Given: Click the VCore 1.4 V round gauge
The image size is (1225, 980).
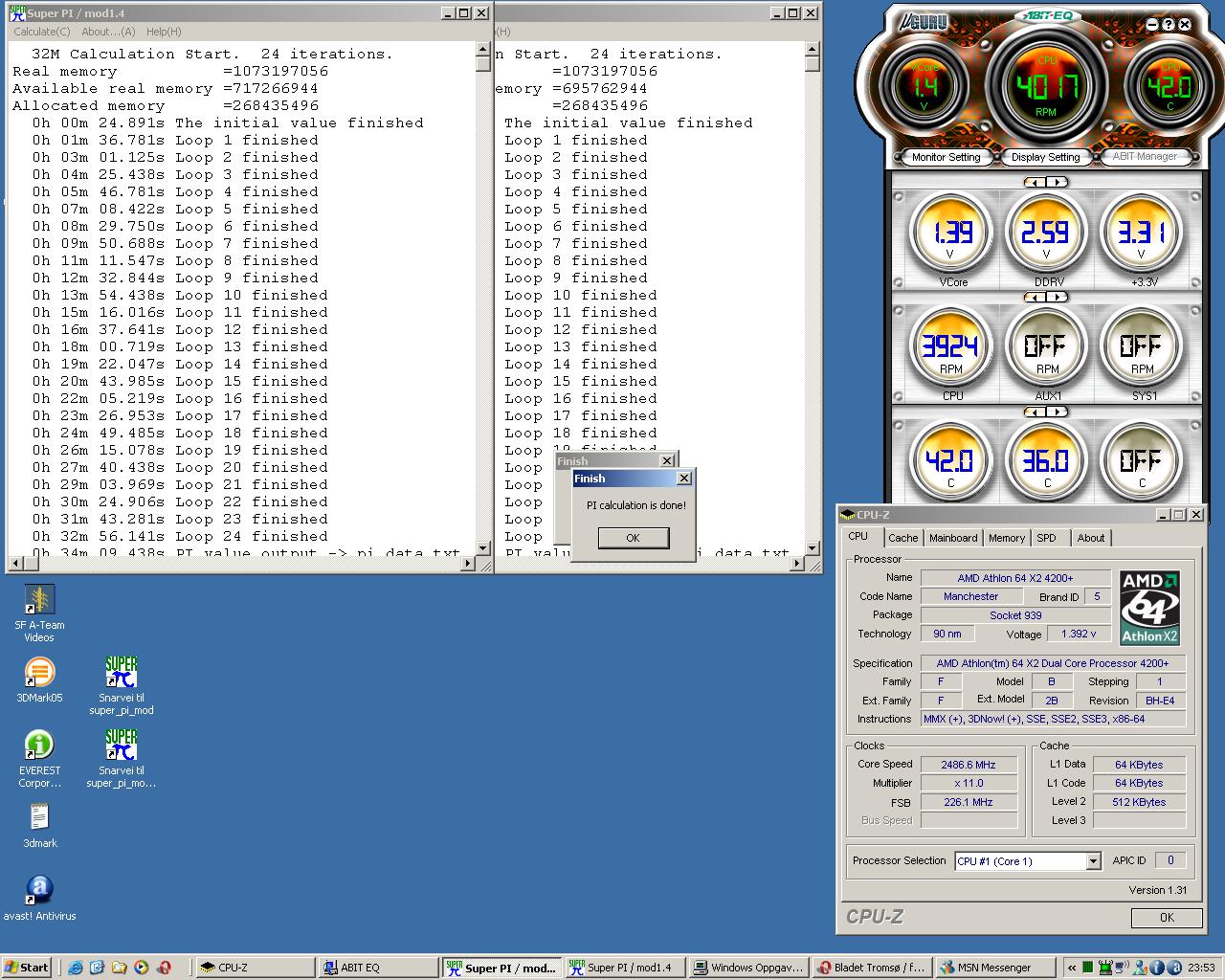Looking at the screenshot, I should [925, 87].
